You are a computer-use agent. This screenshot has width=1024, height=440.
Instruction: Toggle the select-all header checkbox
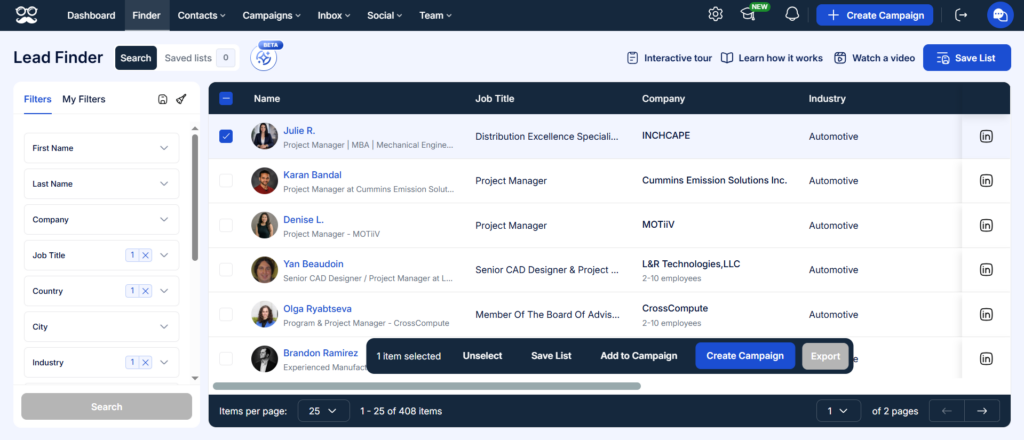point(226,99)
